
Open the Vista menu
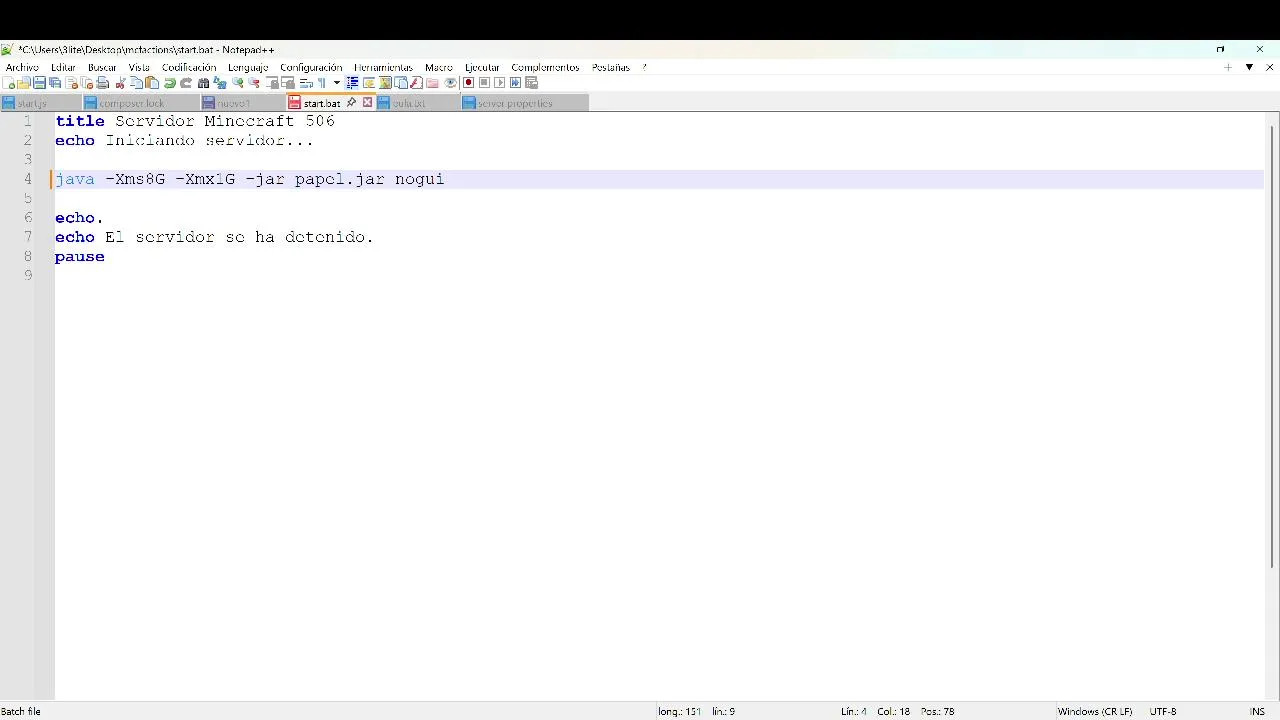[x=139, y=67]
